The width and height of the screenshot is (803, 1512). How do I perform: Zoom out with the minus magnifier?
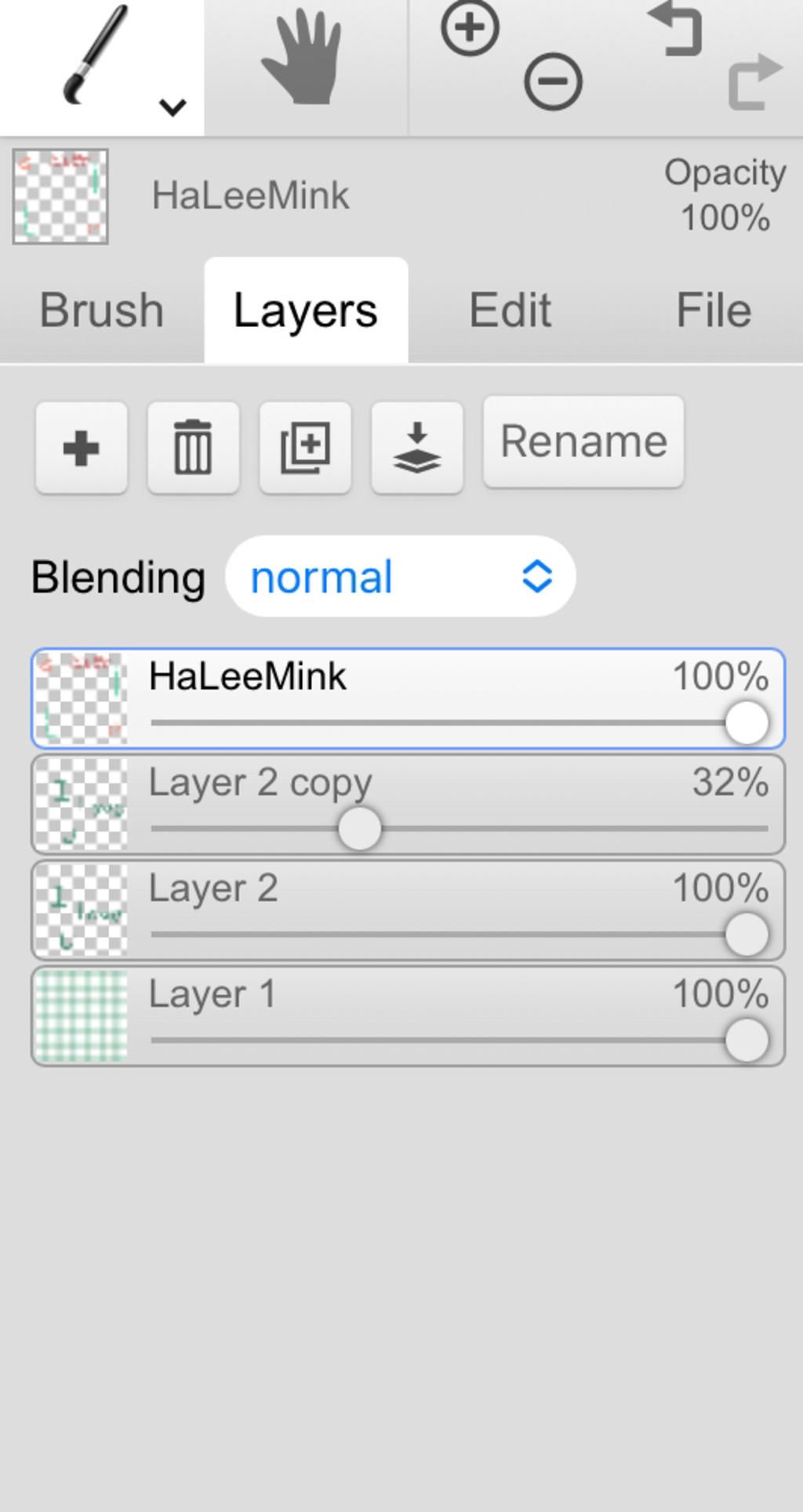553,82
